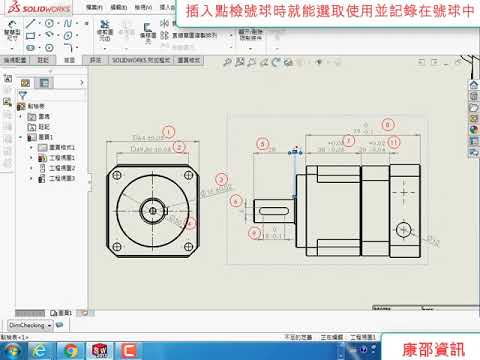Select the Arc sketch tool
Viewport: 480px width, 360px height.
click(x=49, y=35)
